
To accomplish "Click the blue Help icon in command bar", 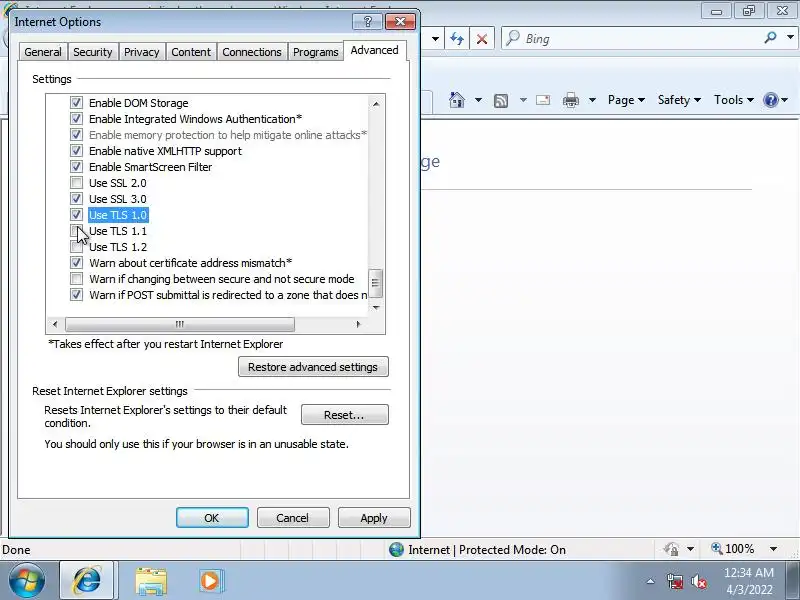I will pyautogui.click(x=770, y=100).
